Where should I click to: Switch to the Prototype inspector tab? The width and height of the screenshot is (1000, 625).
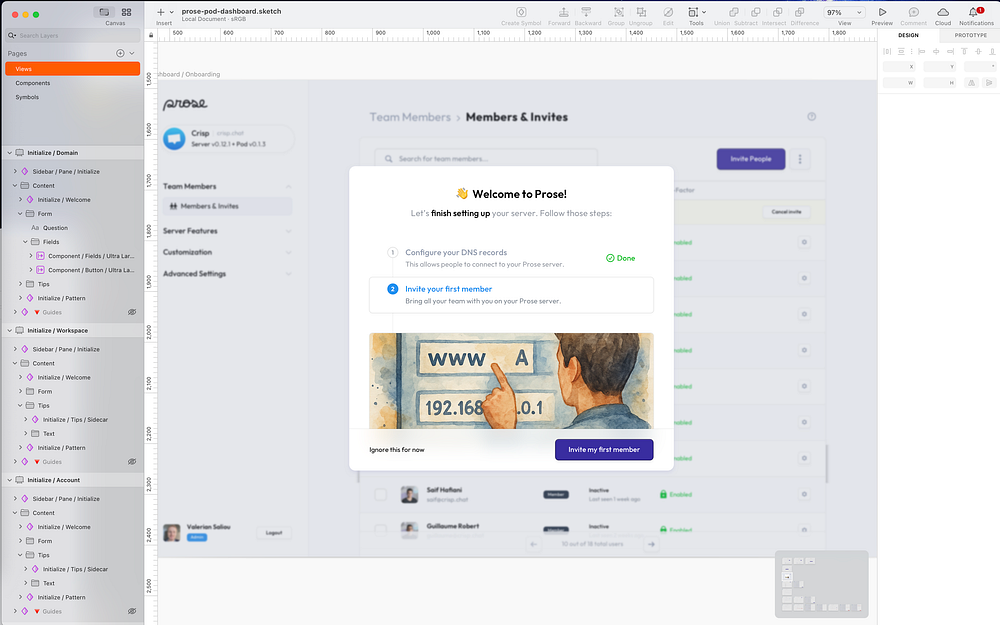click(970, 35)
